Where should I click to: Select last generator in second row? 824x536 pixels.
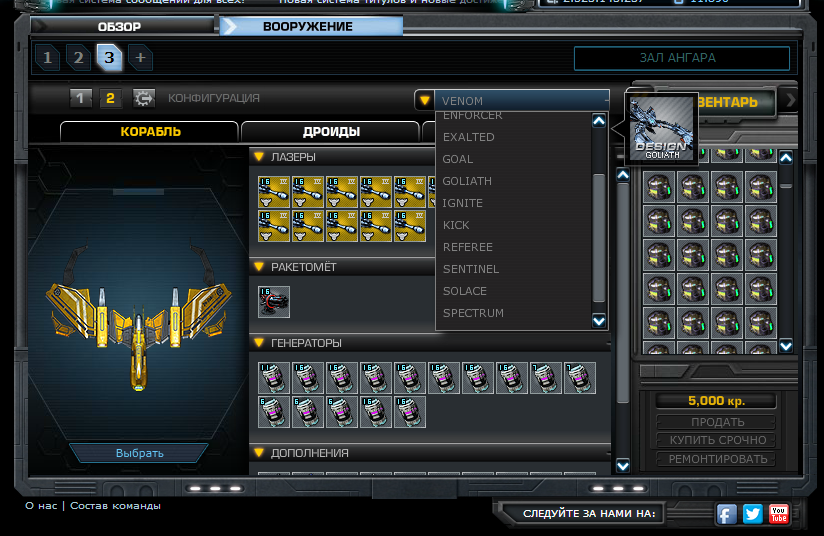(410, 412)
